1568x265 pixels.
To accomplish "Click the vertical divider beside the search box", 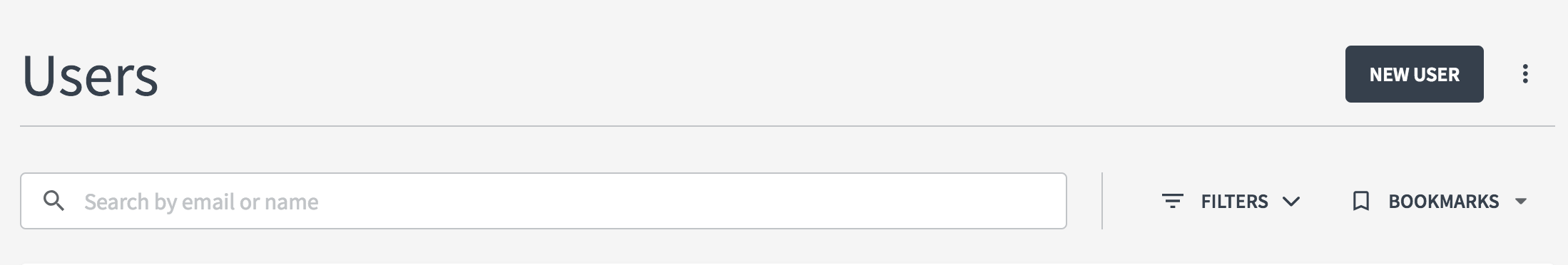I will pos(1102,201).
